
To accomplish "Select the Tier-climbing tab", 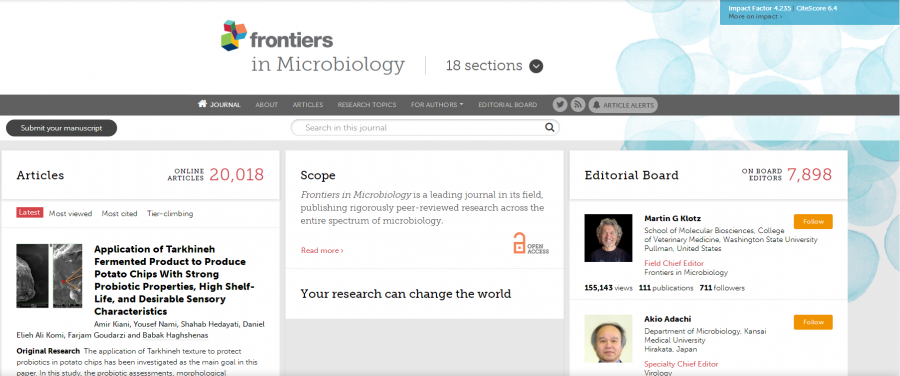I will click(170, 214).
